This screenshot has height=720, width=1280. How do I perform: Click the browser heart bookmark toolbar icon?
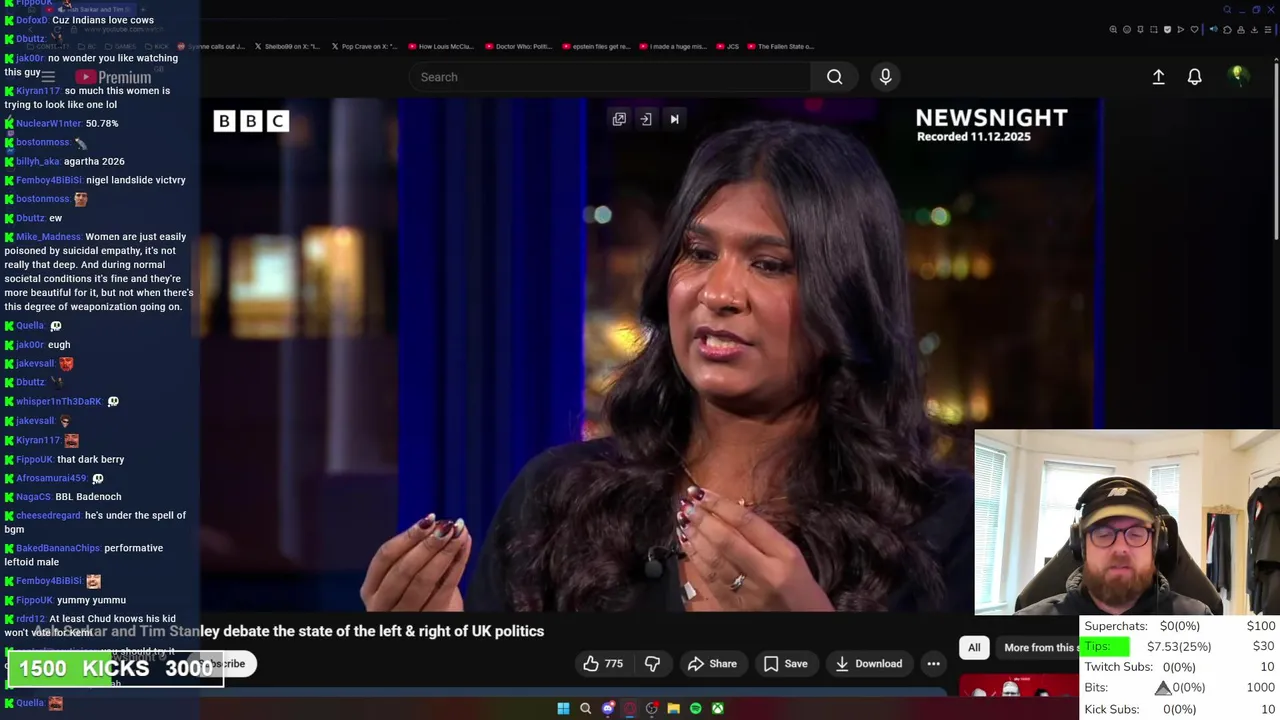pyautogui.click(x=1194, y=30)
